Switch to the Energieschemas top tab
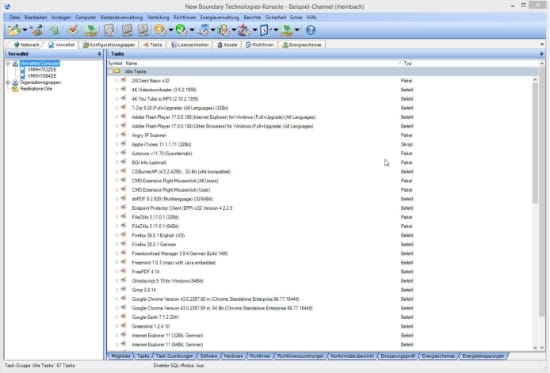This screenshot has width=550, height=373. pyautogui.click(x=302, y=45)
